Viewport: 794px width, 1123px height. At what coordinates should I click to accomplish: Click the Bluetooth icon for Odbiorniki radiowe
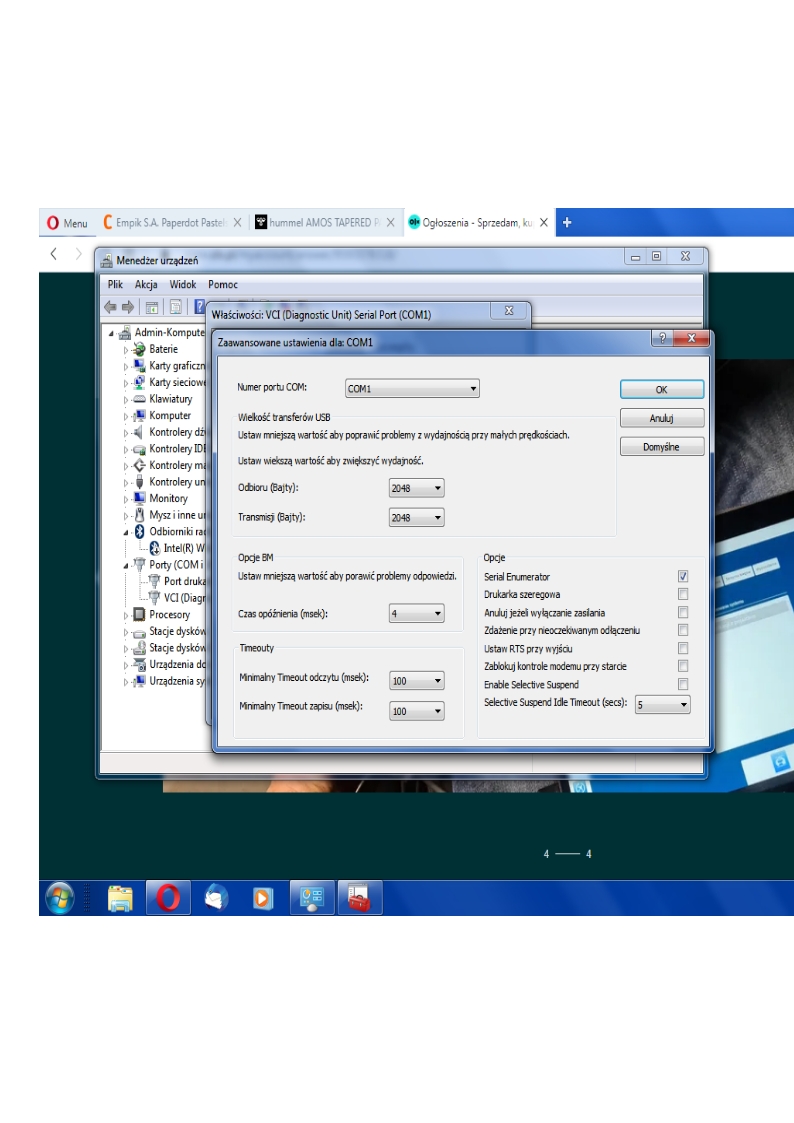(x=140, y=531)
